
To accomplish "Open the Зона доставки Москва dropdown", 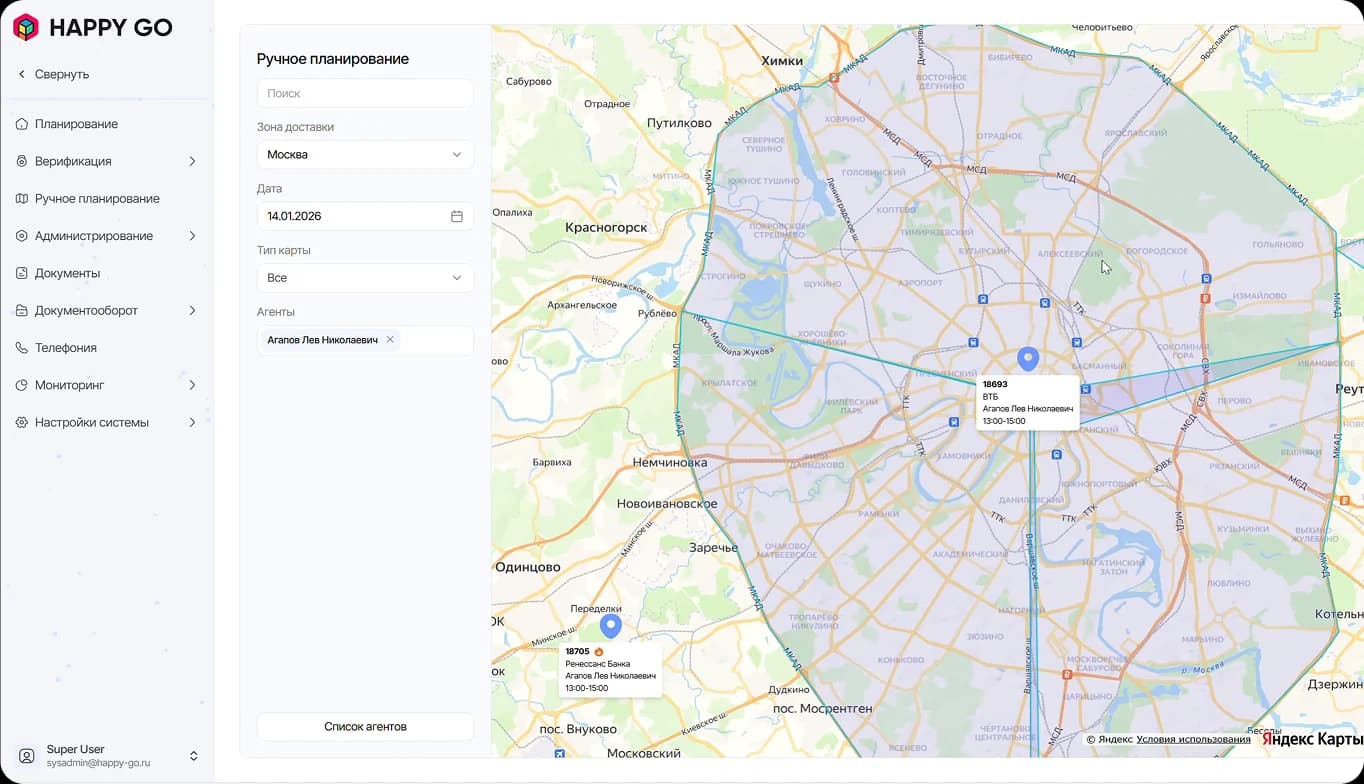I will click(365, 155).
